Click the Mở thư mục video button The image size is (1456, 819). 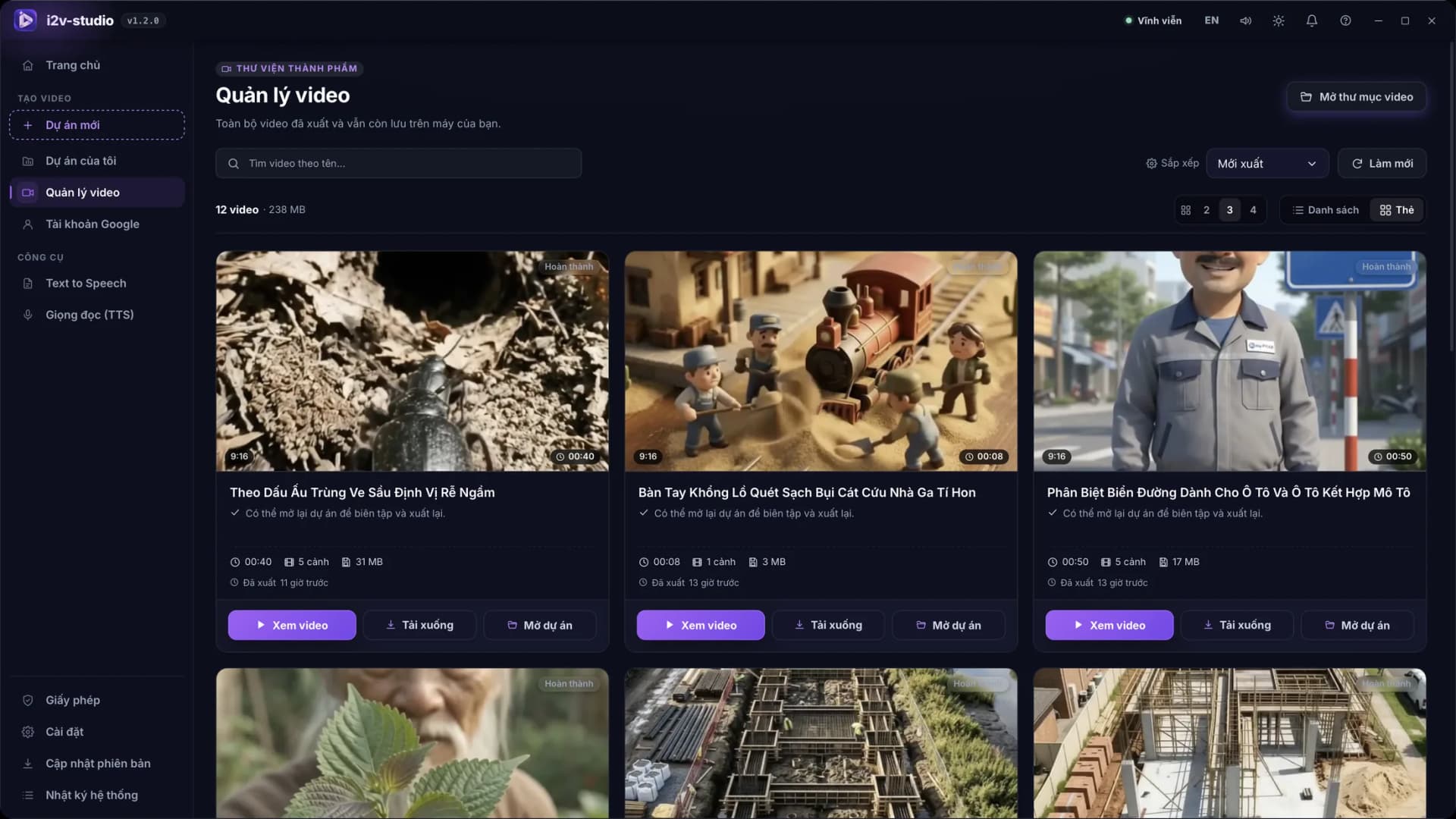tap(1357, 97)
